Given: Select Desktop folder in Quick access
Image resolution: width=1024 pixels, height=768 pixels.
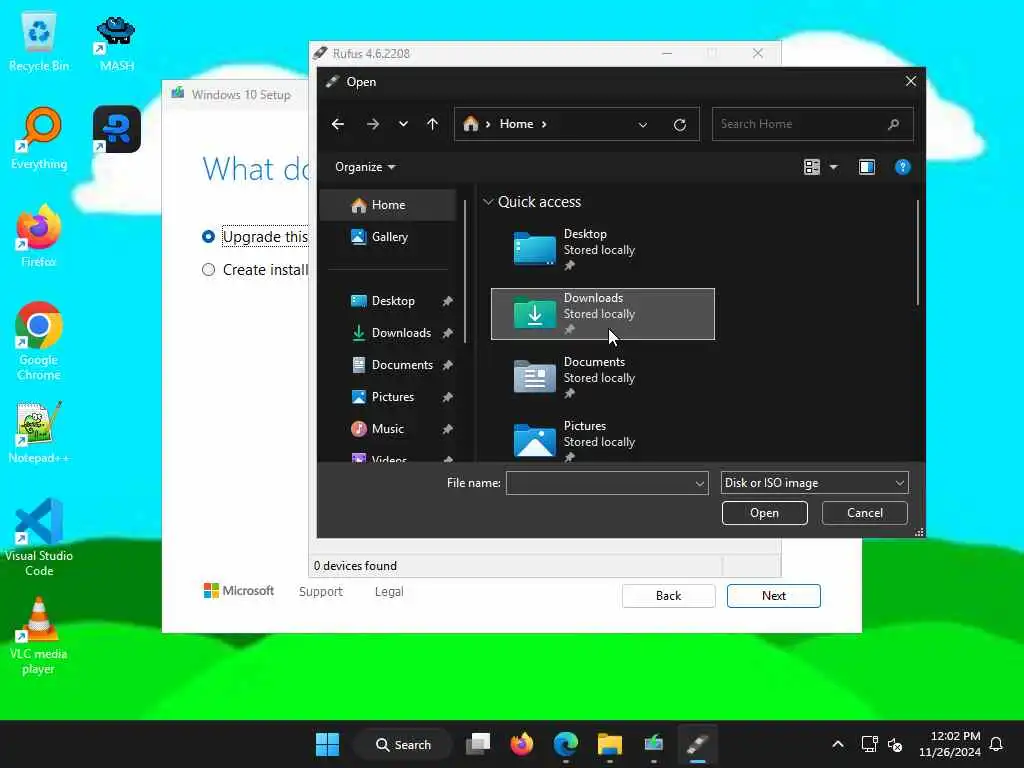Looking at the screenshot, I should click(x=603, y=249).
